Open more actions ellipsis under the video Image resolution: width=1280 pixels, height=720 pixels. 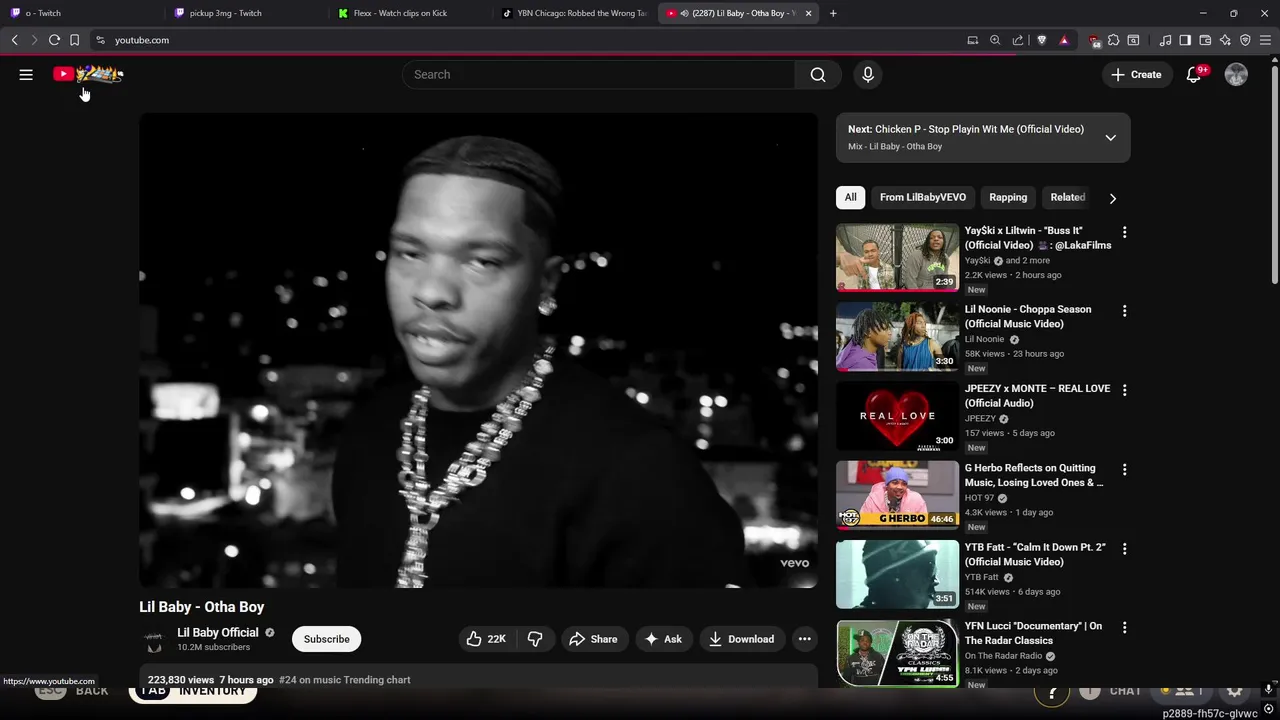pyautogui.click(x=804, y=639)
